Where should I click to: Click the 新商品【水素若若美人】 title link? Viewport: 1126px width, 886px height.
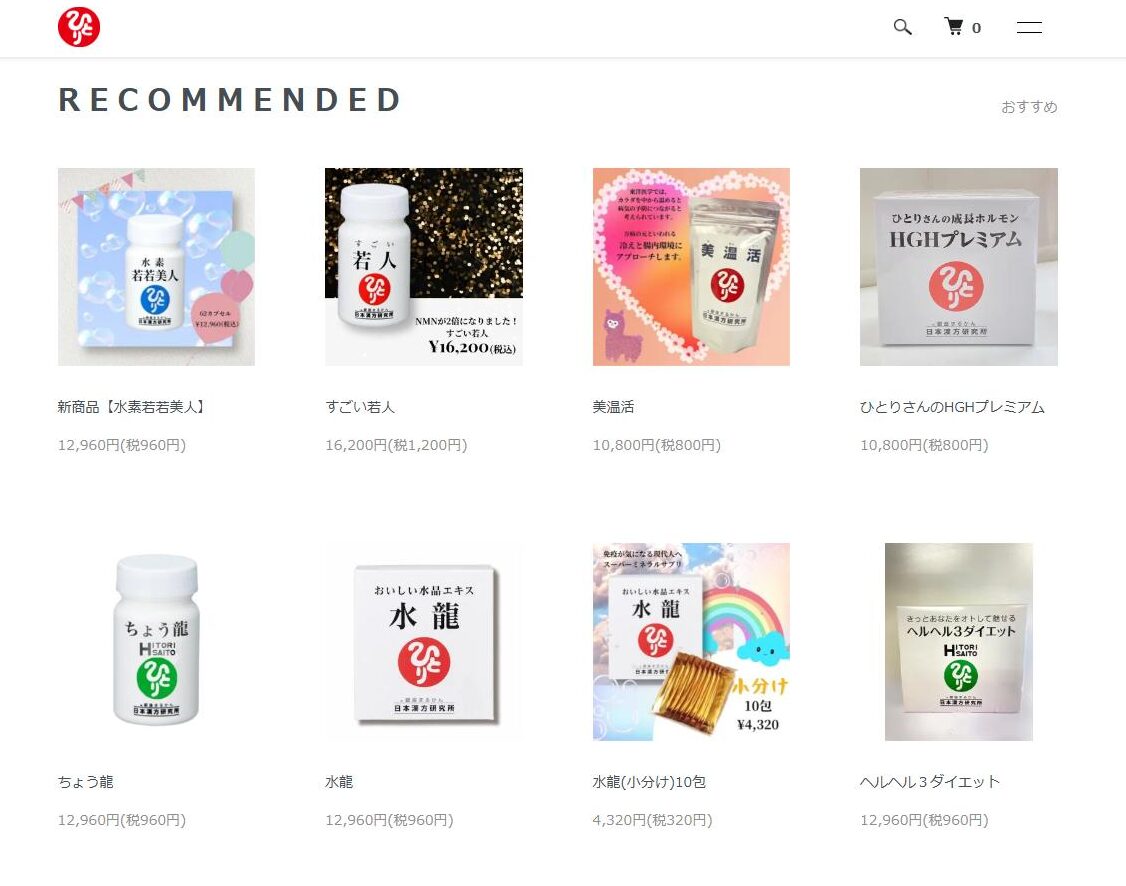coord(133,407)
